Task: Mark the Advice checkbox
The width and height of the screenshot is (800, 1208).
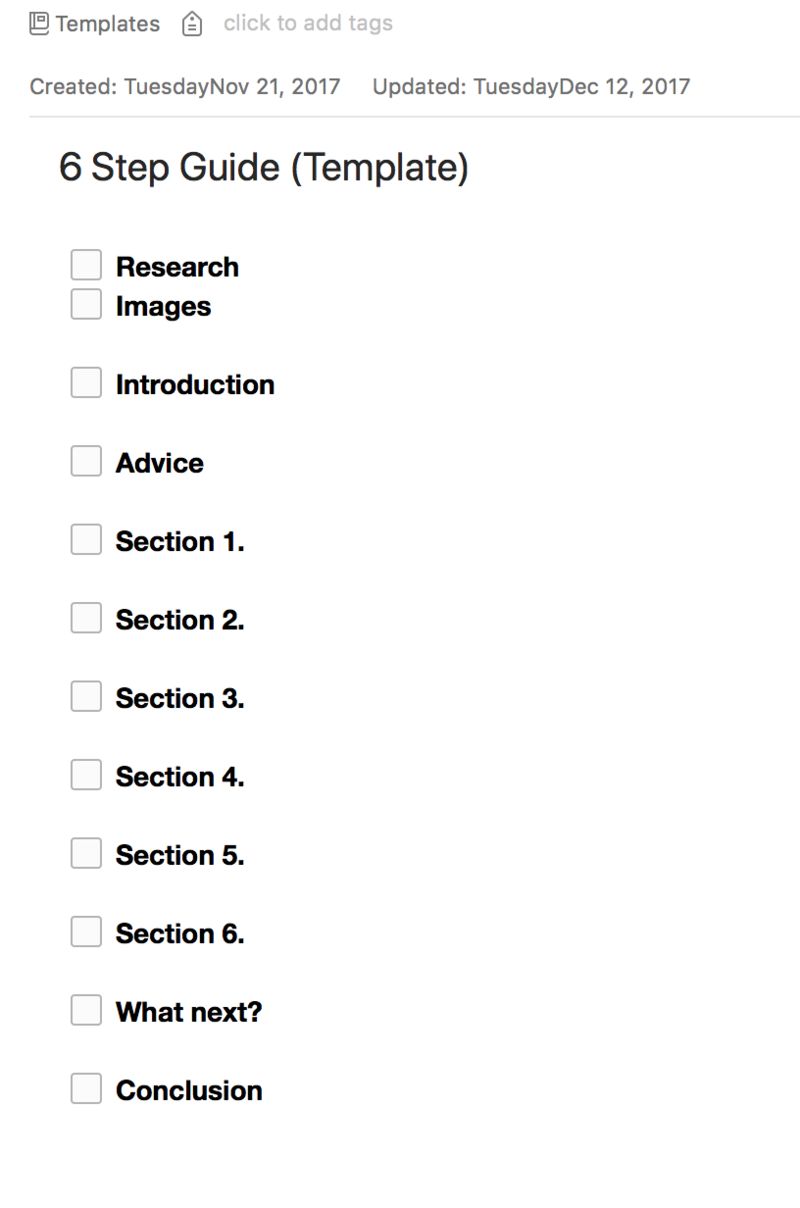Action: click(86, 461)
